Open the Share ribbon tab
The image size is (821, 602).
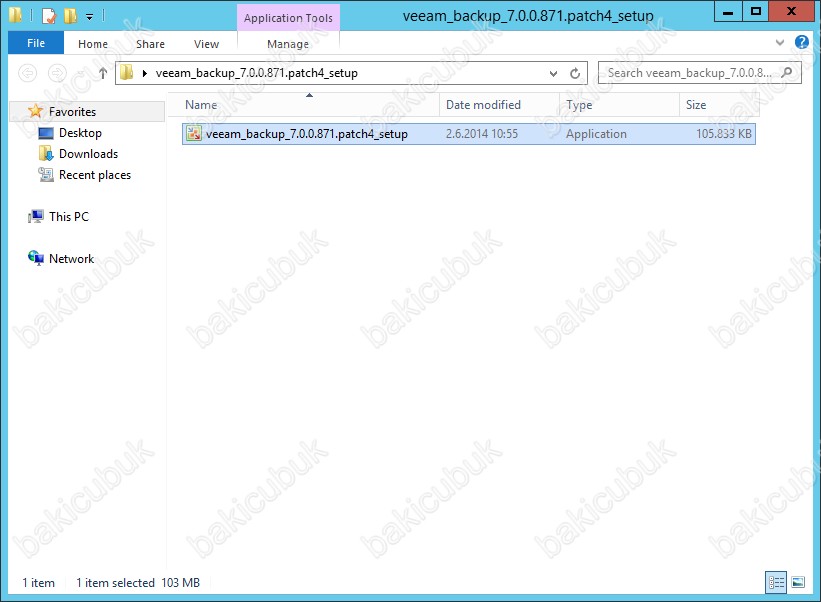coord(150,44)
